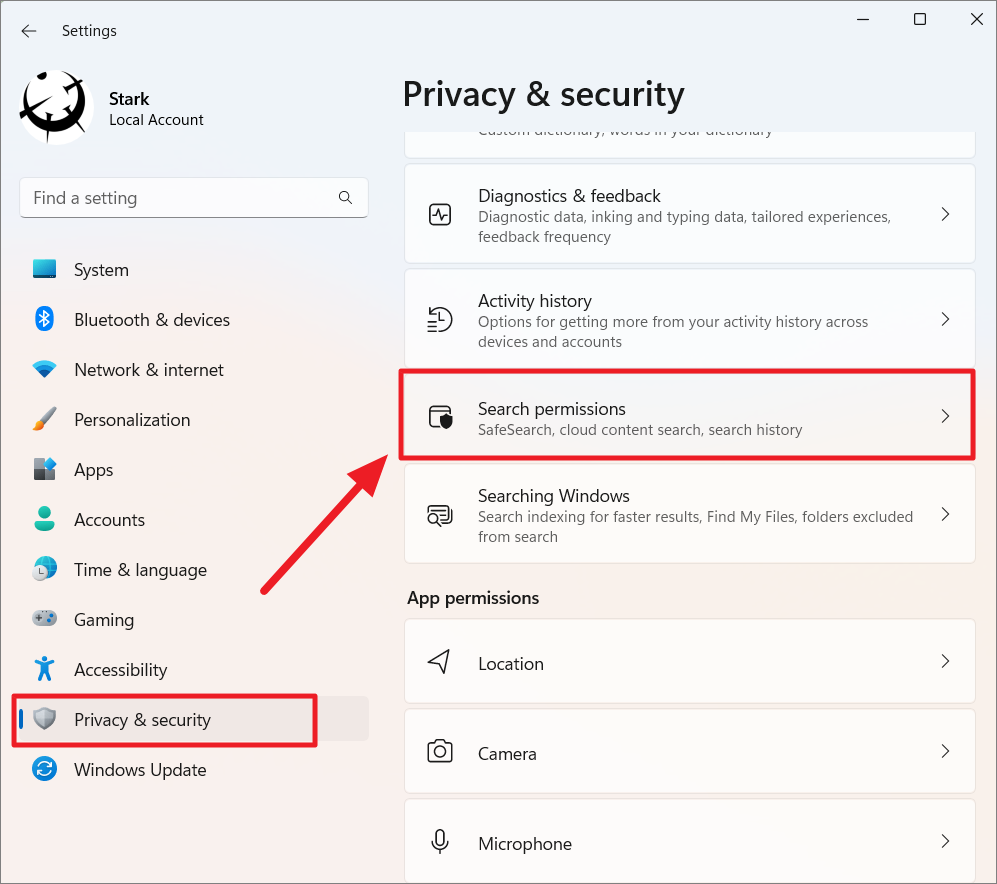Click the Settings window title text
Viewport: 997px width, 884px height.
pos(89,31)
